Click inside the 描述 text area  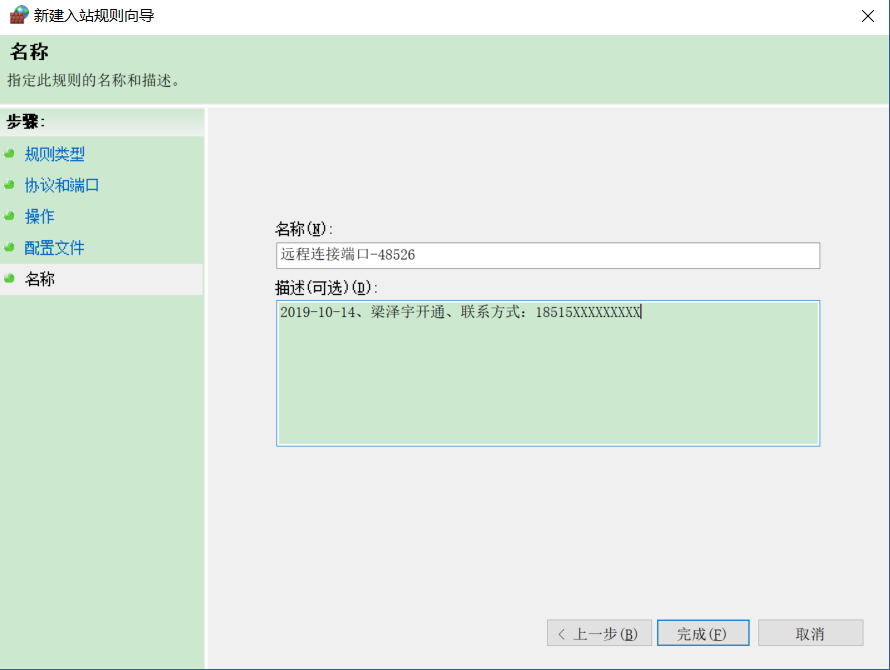point(547,380)
